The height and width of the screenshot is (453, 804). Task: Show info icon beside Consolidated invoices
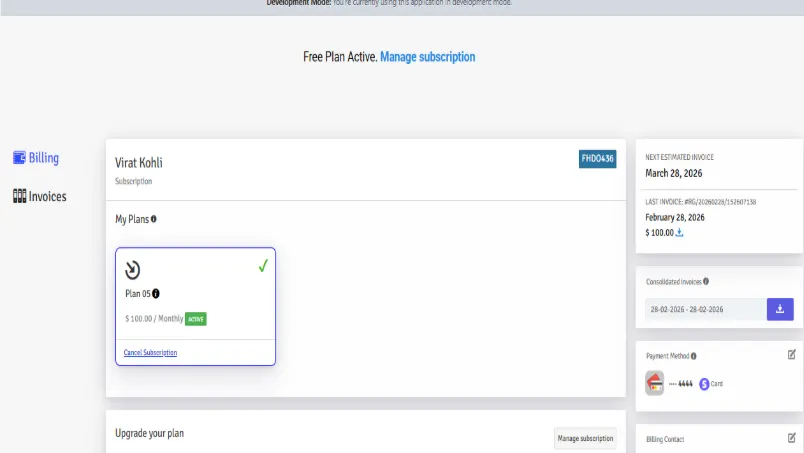tap(706, 281)
